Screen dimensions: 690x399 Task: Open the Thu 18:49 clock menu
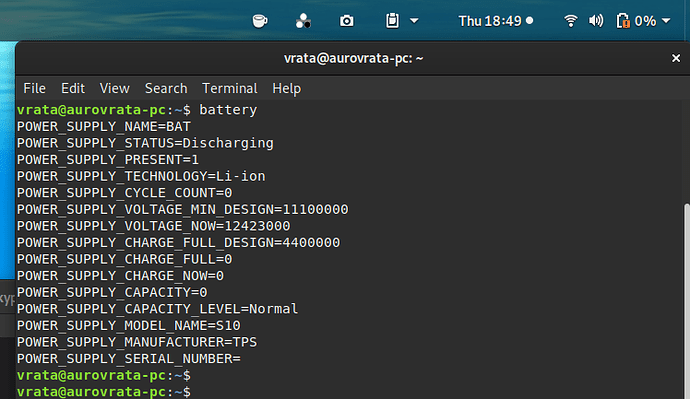coord(495,21)
